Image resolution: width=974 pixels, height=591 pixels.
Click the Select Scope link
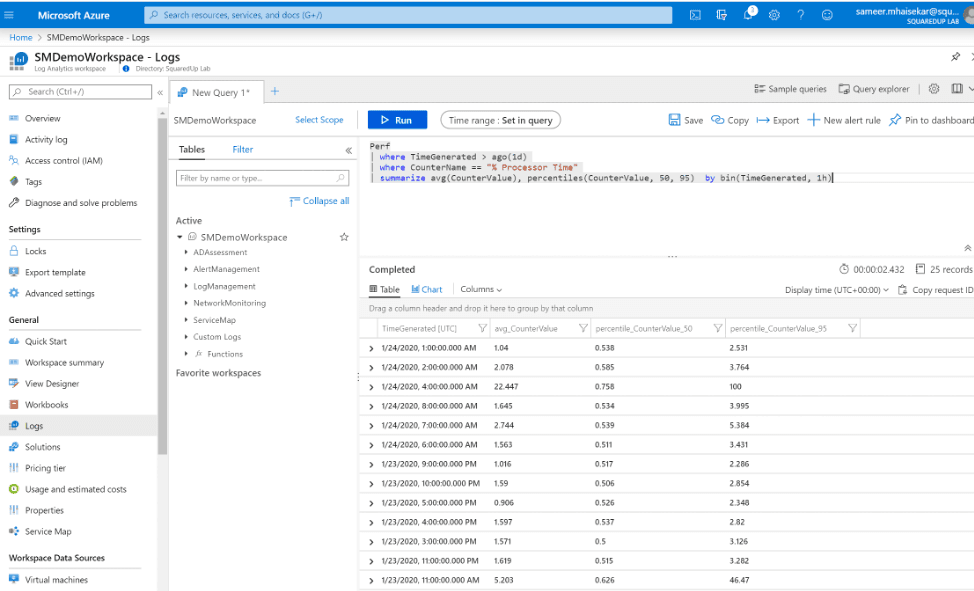(x=319, y=119)
